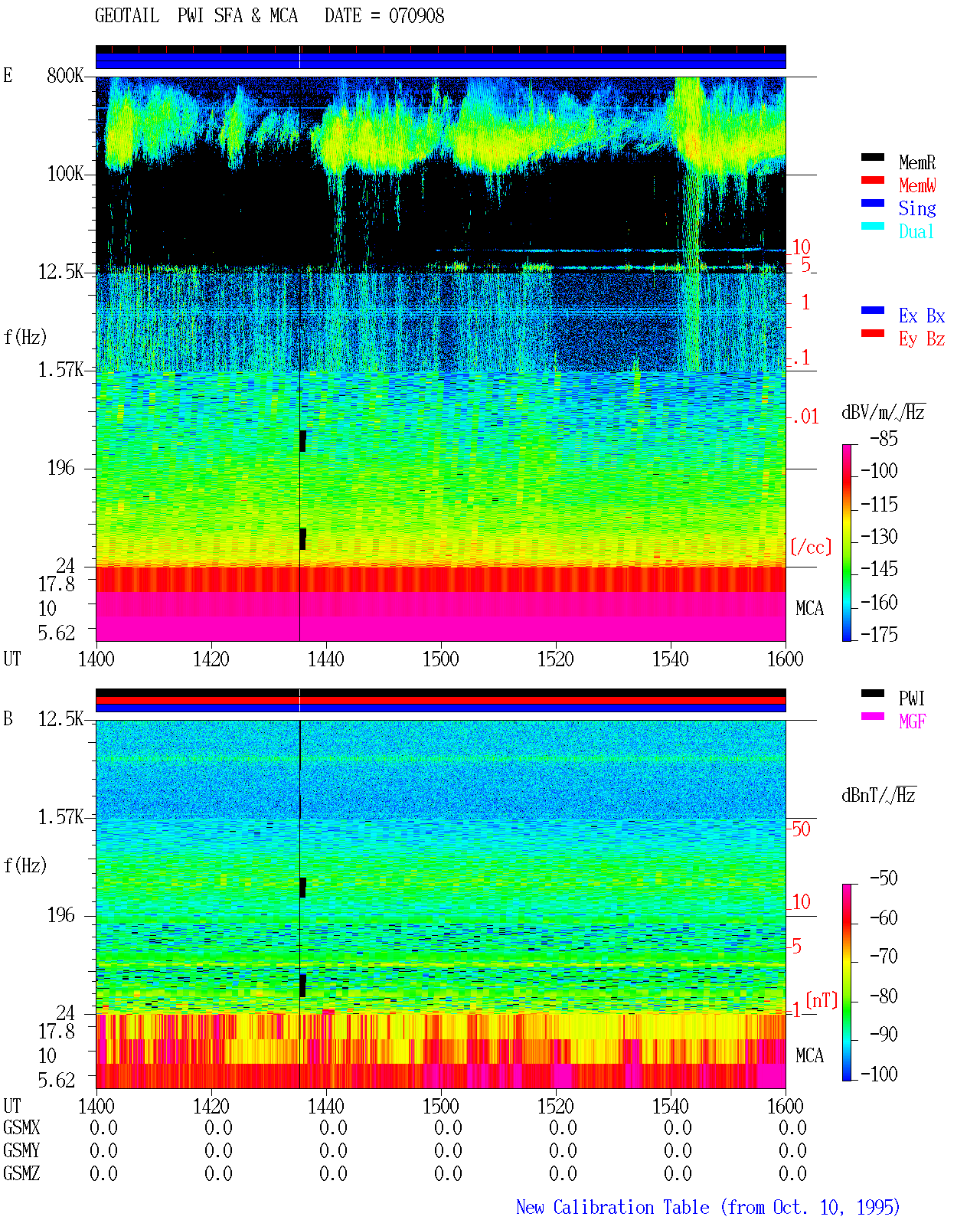
Task: Click the '1600' tick on the B panel time axis
Action: pos(786,1106)
